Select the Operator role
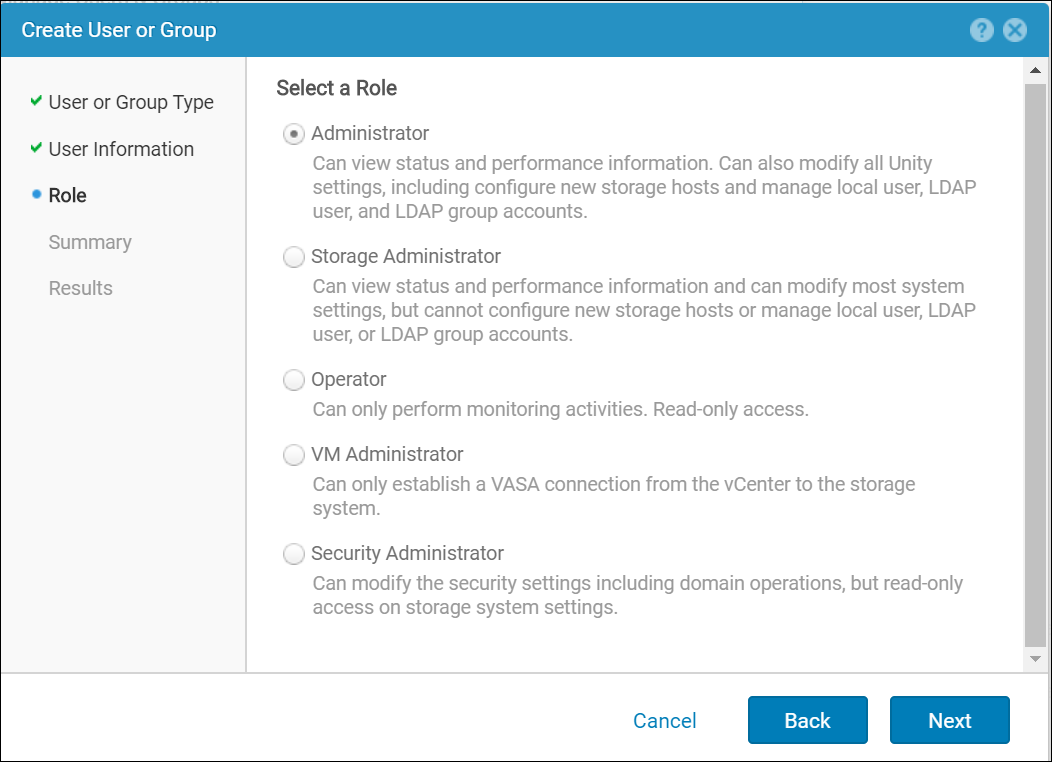The image size is (1052, 762). click(x=294, y=379)
